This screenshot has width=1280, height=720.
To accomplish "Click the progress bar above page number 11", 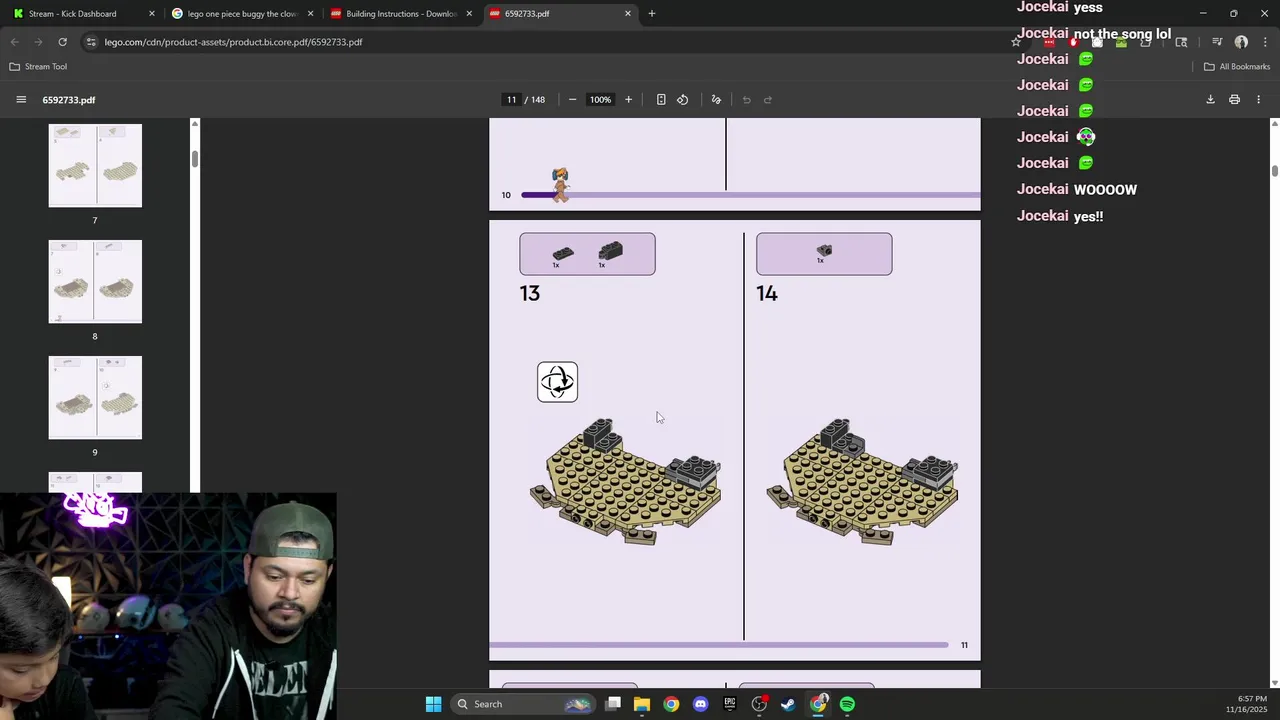I will click(x=718, y=645).
